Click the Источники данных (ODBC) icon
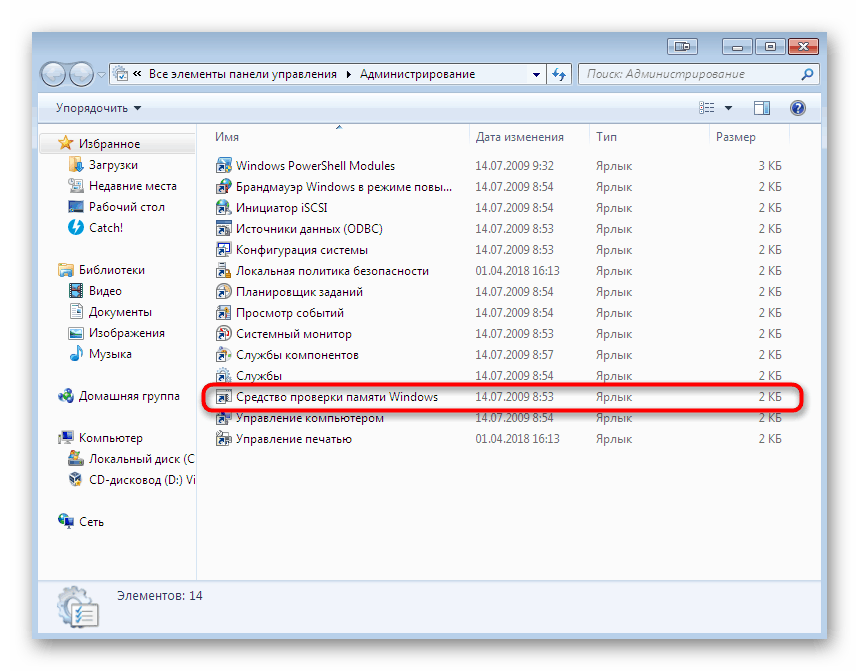 pyautogui.click(x=223, y=228)
